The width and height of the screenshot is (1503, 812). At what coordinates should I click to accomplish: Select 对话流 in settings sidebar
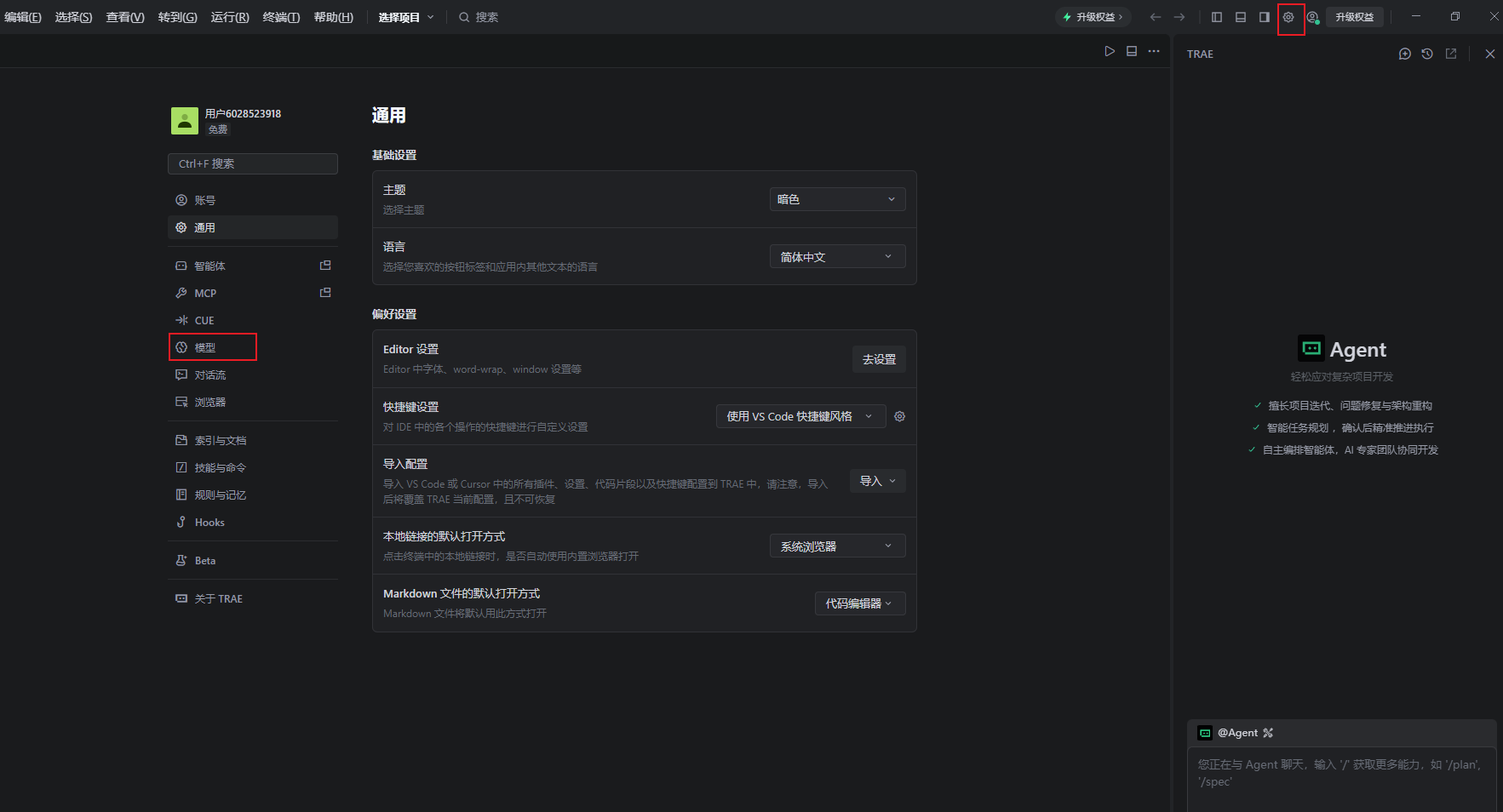tap(253, 375)
